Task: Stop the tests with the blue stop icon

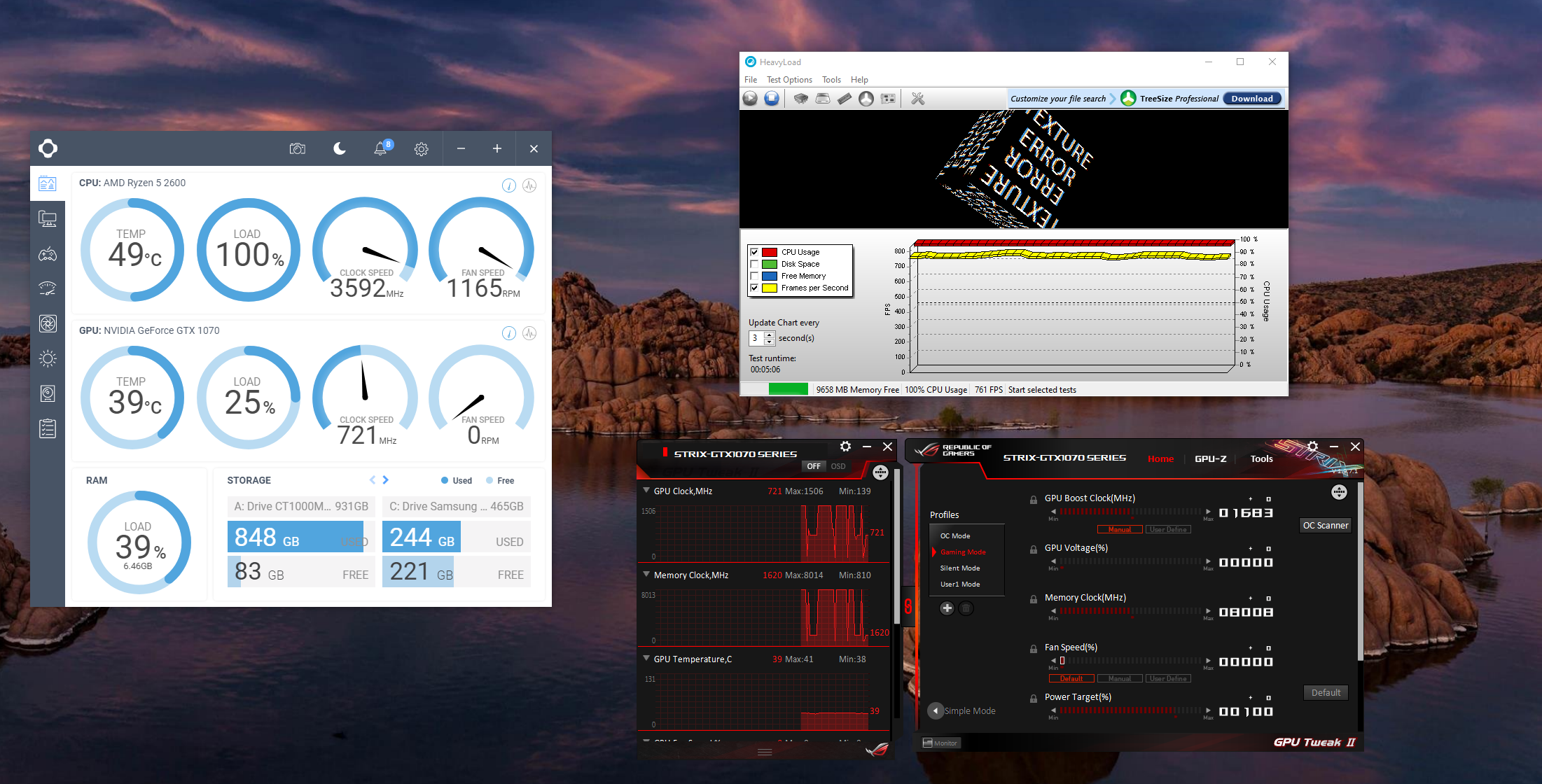Action: click(772, 99)
